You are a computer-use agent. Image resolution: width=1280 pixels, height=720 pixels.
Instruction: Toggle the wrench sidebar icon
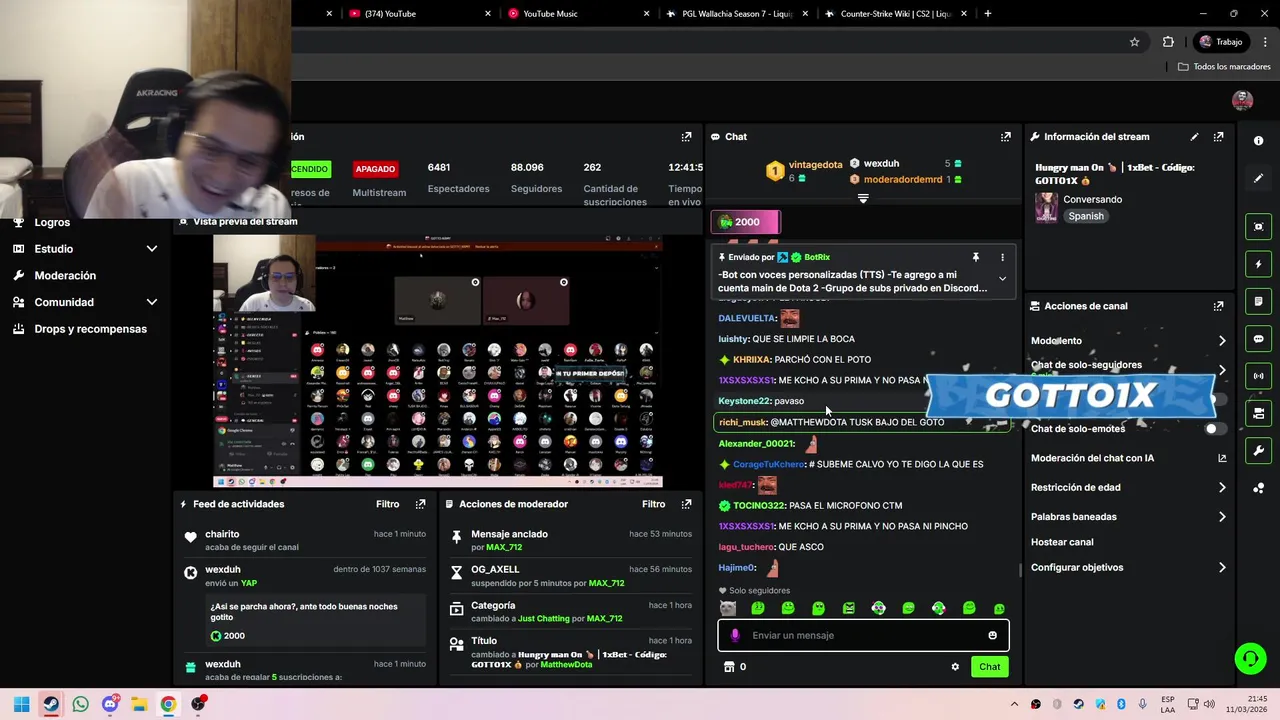click(1258, 451)
